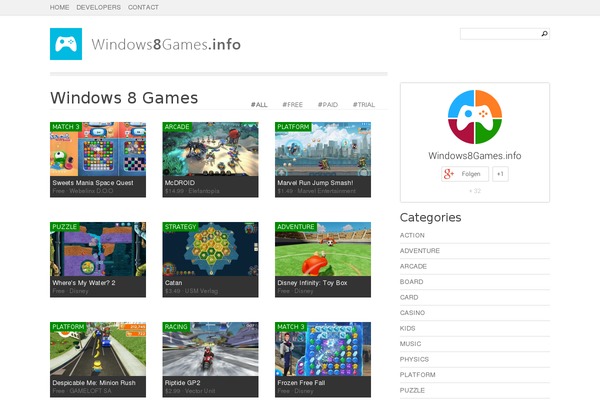Screen dimensions: 600x400
Task: Open the PUZZLE category in sidebar
Action: point(412,390)
